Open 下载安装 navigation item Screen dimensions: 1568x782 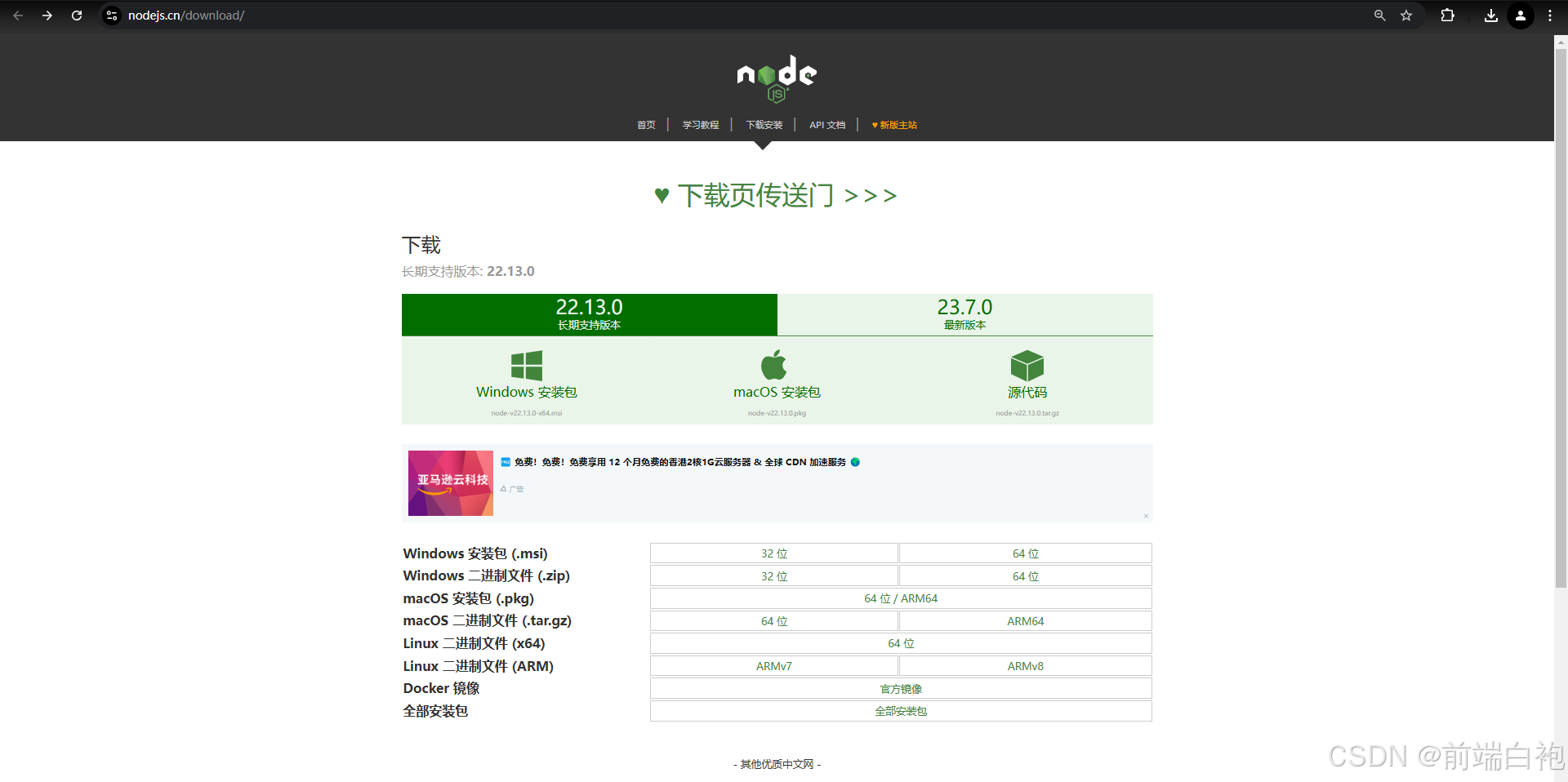click(764, 125)
